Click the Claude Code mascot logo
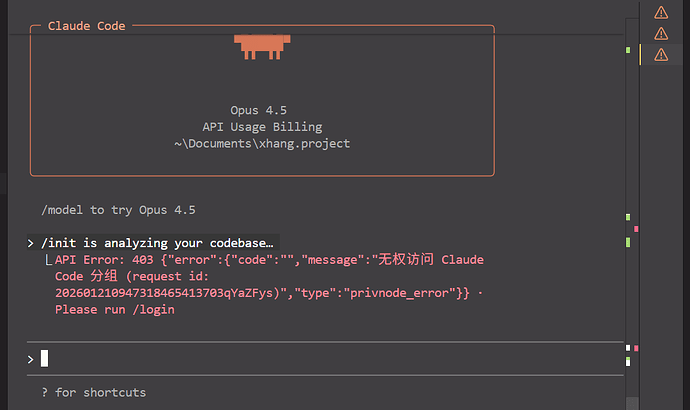The image size is (690, 410). (262, 45)
